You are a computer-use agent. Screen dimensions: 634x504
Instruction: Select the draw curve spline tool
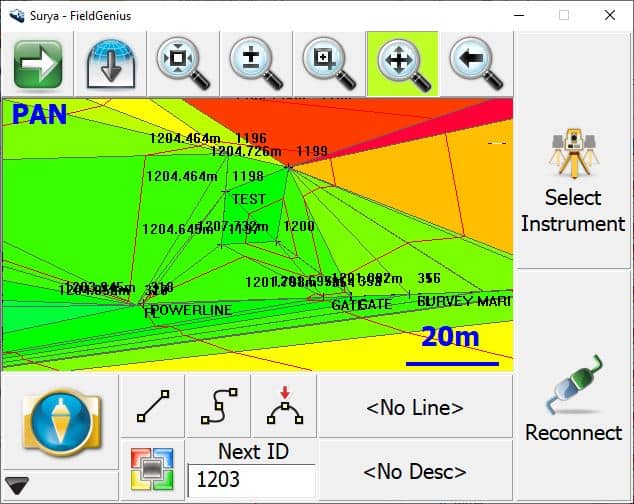click(219, 407)
